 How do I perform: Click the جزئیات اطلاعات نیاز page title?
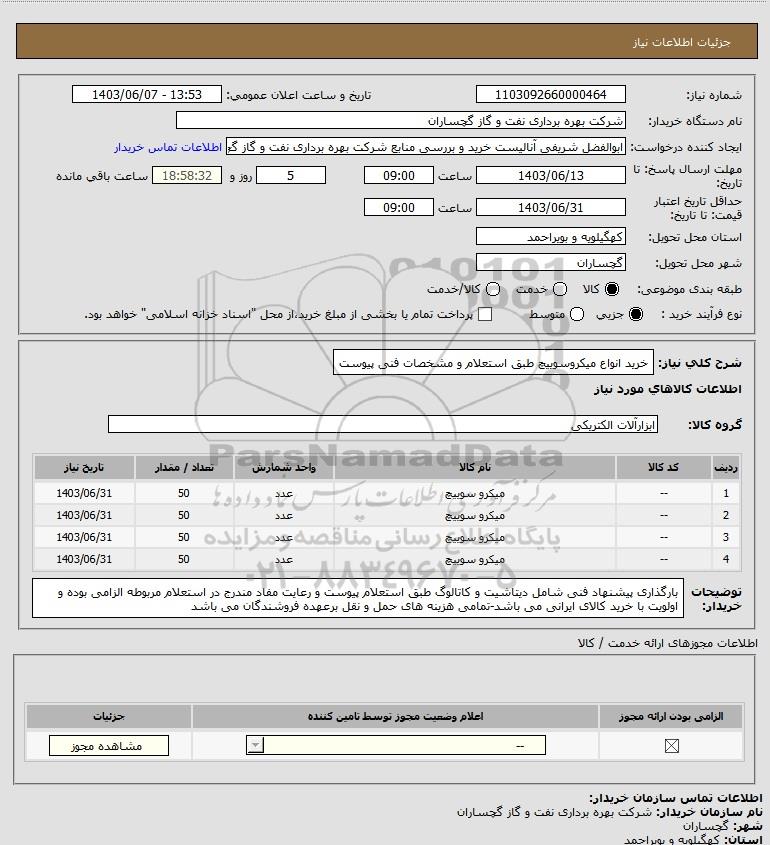[682, 42]
